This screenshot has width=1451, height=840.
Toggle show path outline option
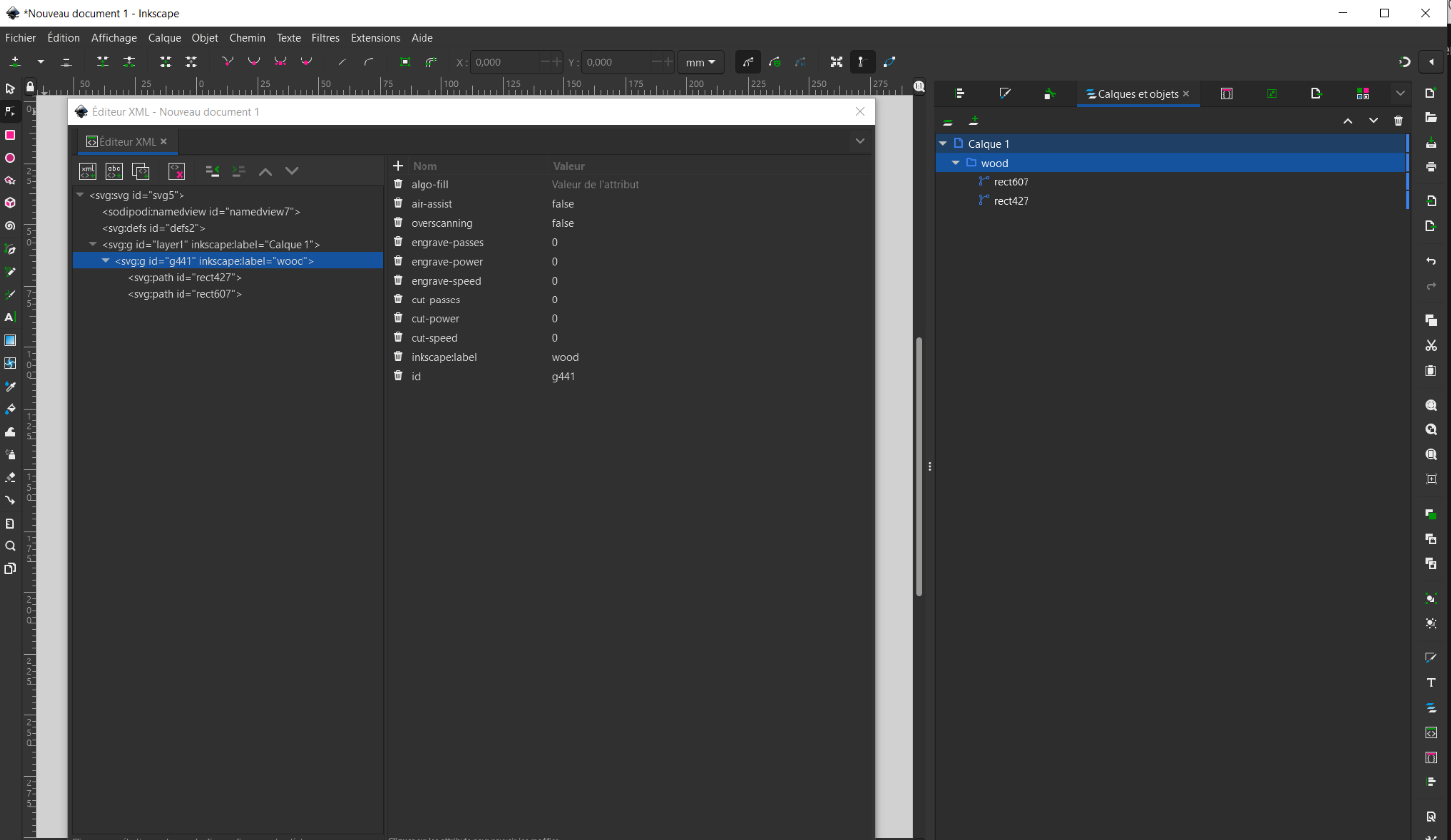(889, 61)
